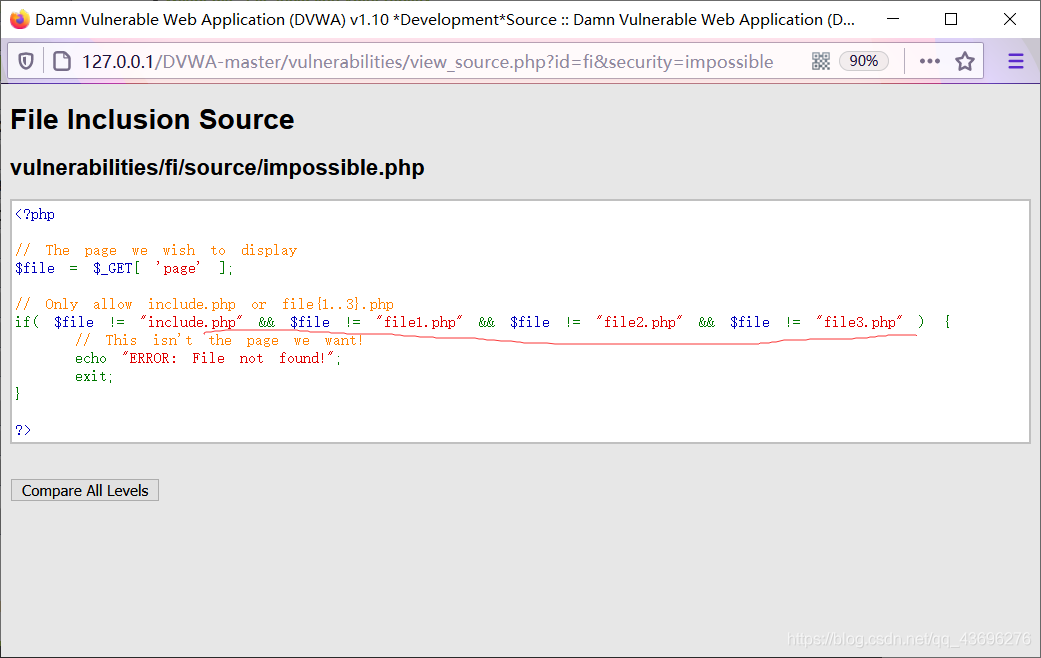Click the comment 'Only allow include.php or file{1..3}.php'
The height and width of the screenshot is (658, 1041).
pos(204,304)
